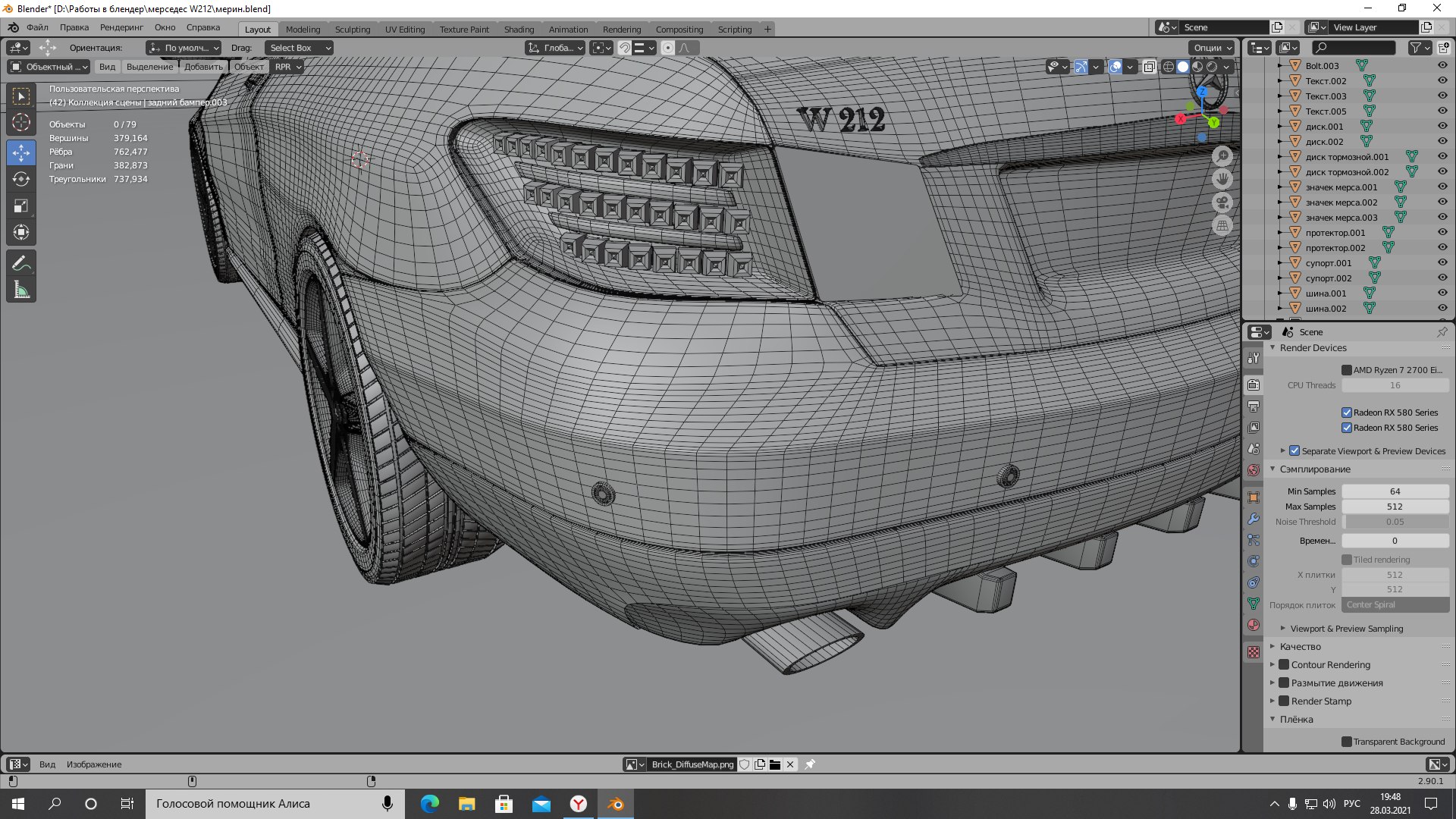The image size is (1456, 819).
Task: Open the Tool properties tab (wrench and screwdriver)
Action: coord(1254,358)
